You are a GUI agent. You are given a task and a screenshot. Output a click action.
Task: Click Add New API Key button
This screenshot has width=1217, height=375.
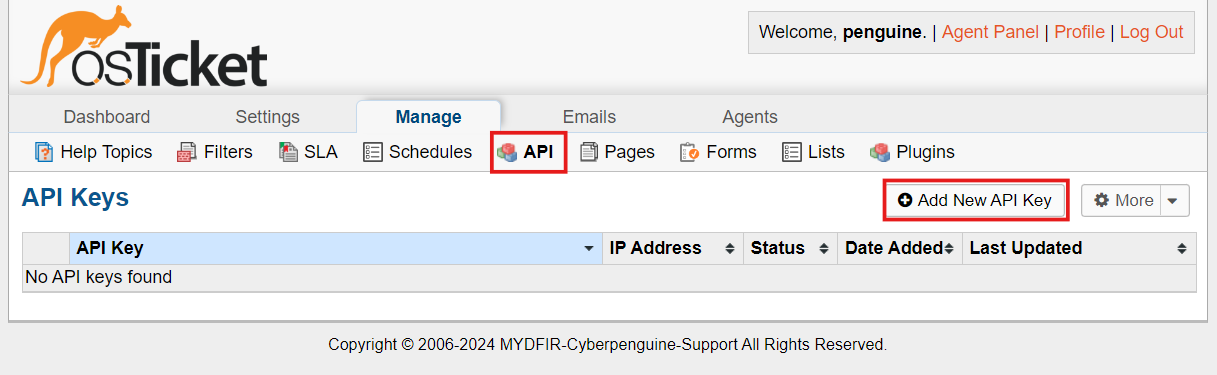(x=975, y=200)
